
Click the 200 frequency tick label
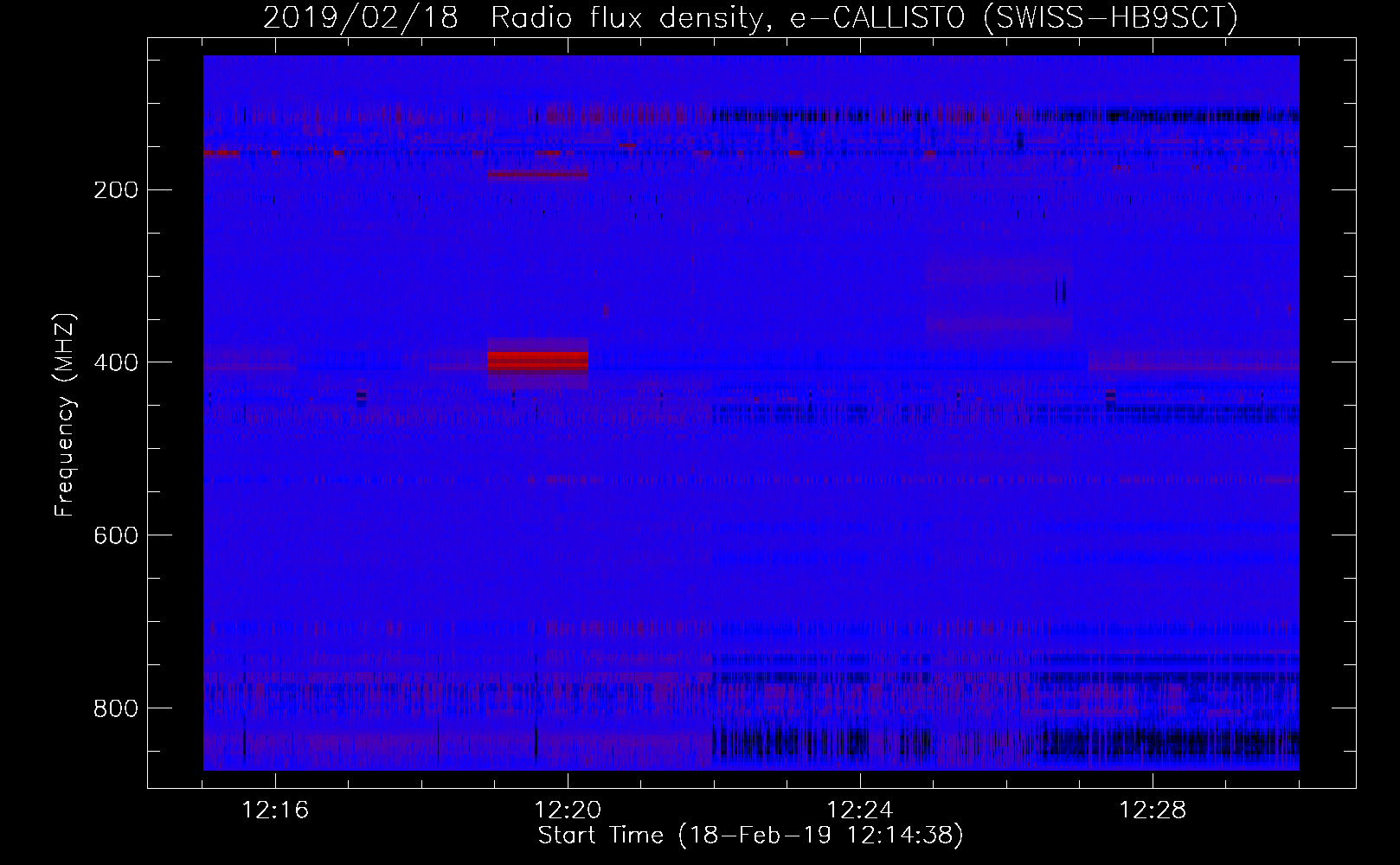tap(115, 189)
